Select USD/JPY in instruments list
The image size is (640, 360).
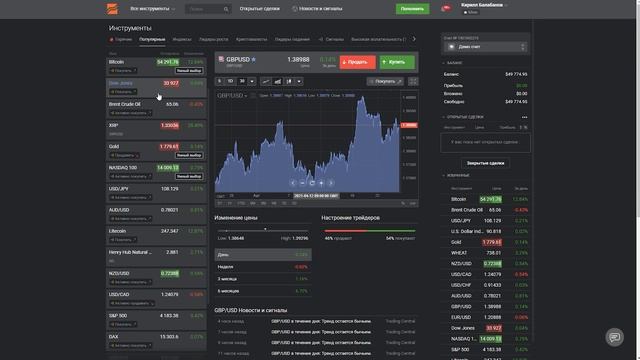(x=156, y=193)
